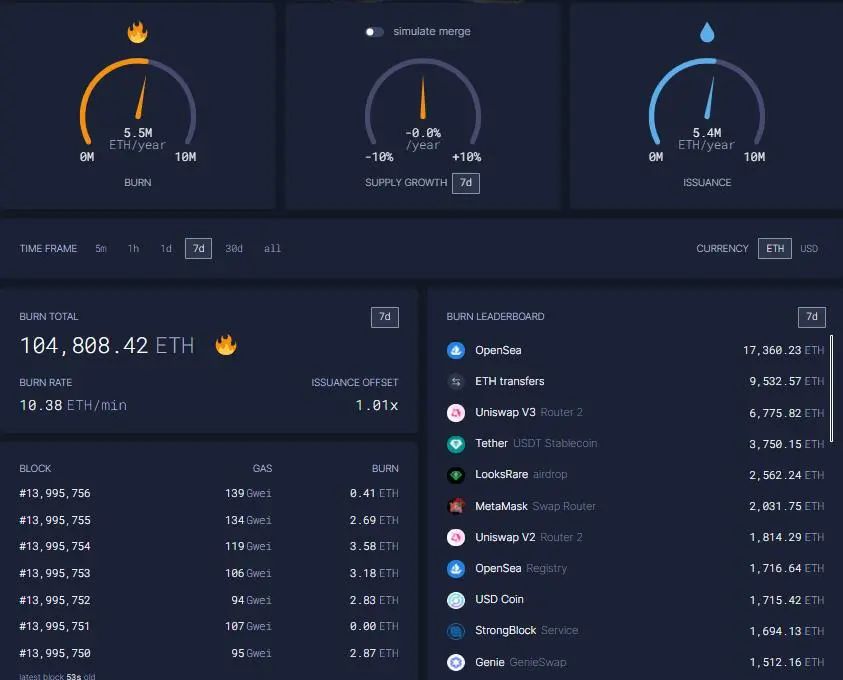The image size is (843, 680).
Task: Select the 1d time frame
Action: pyautogui.click(x=166, y=248)
